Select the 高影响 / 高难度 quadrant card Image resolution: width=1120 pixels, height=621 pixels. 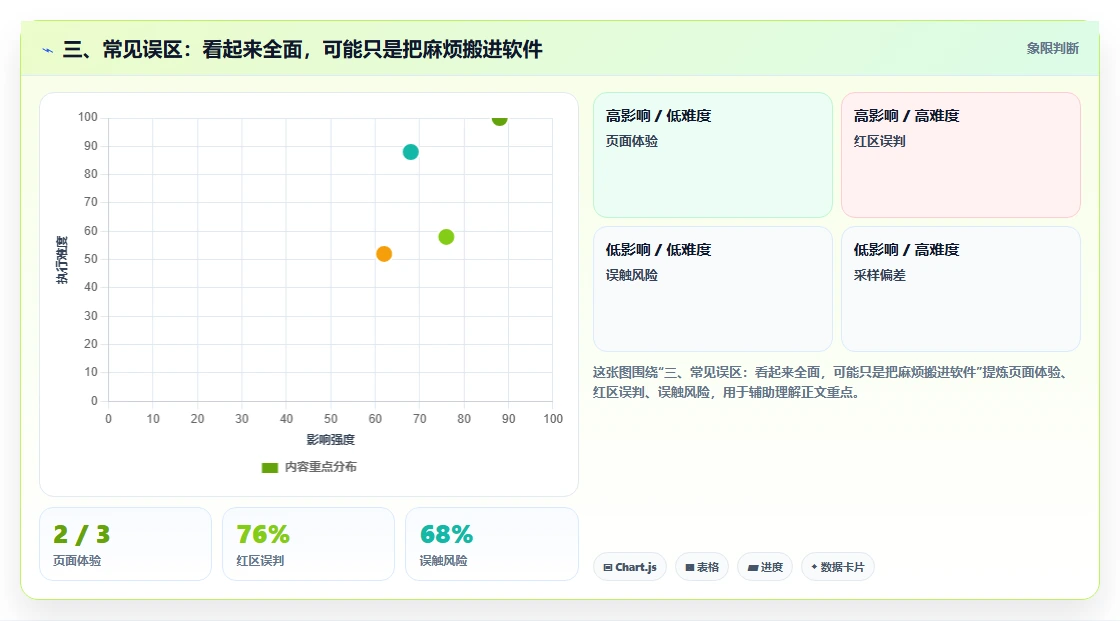tap(961, 155)
